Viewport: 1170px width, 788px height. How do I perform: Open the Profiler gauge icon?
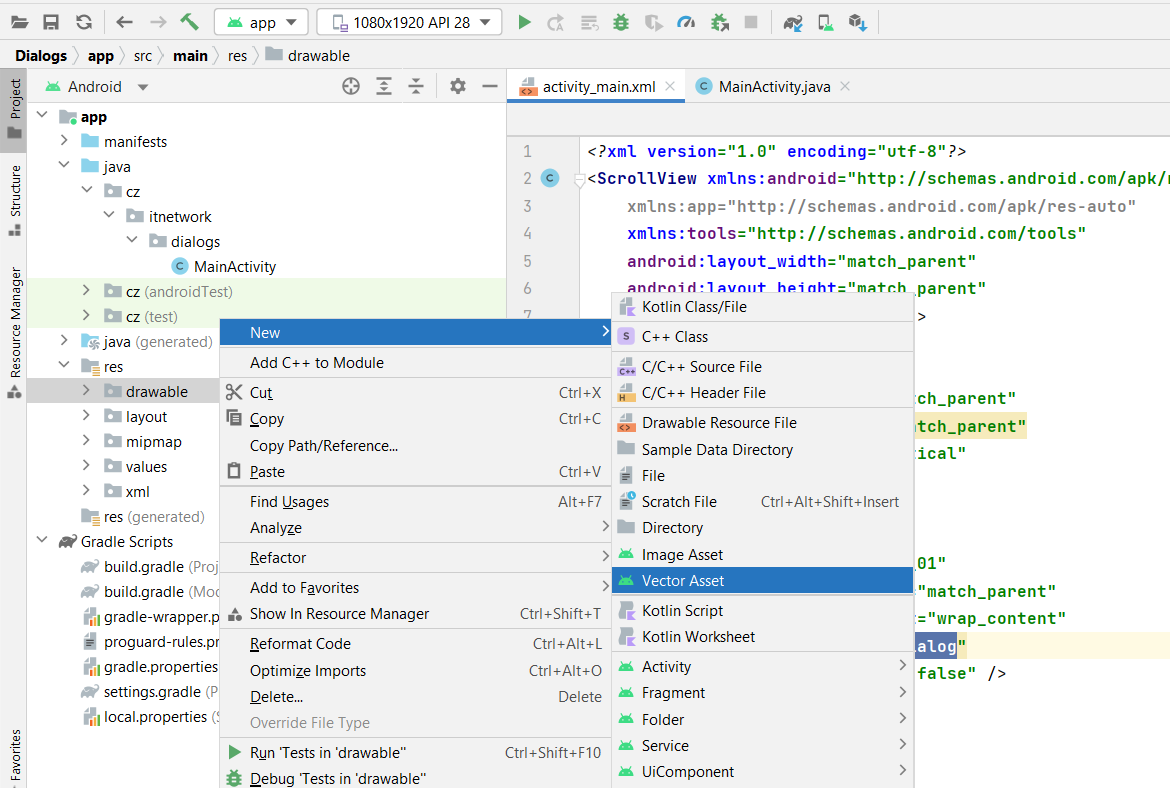point(685,22)
